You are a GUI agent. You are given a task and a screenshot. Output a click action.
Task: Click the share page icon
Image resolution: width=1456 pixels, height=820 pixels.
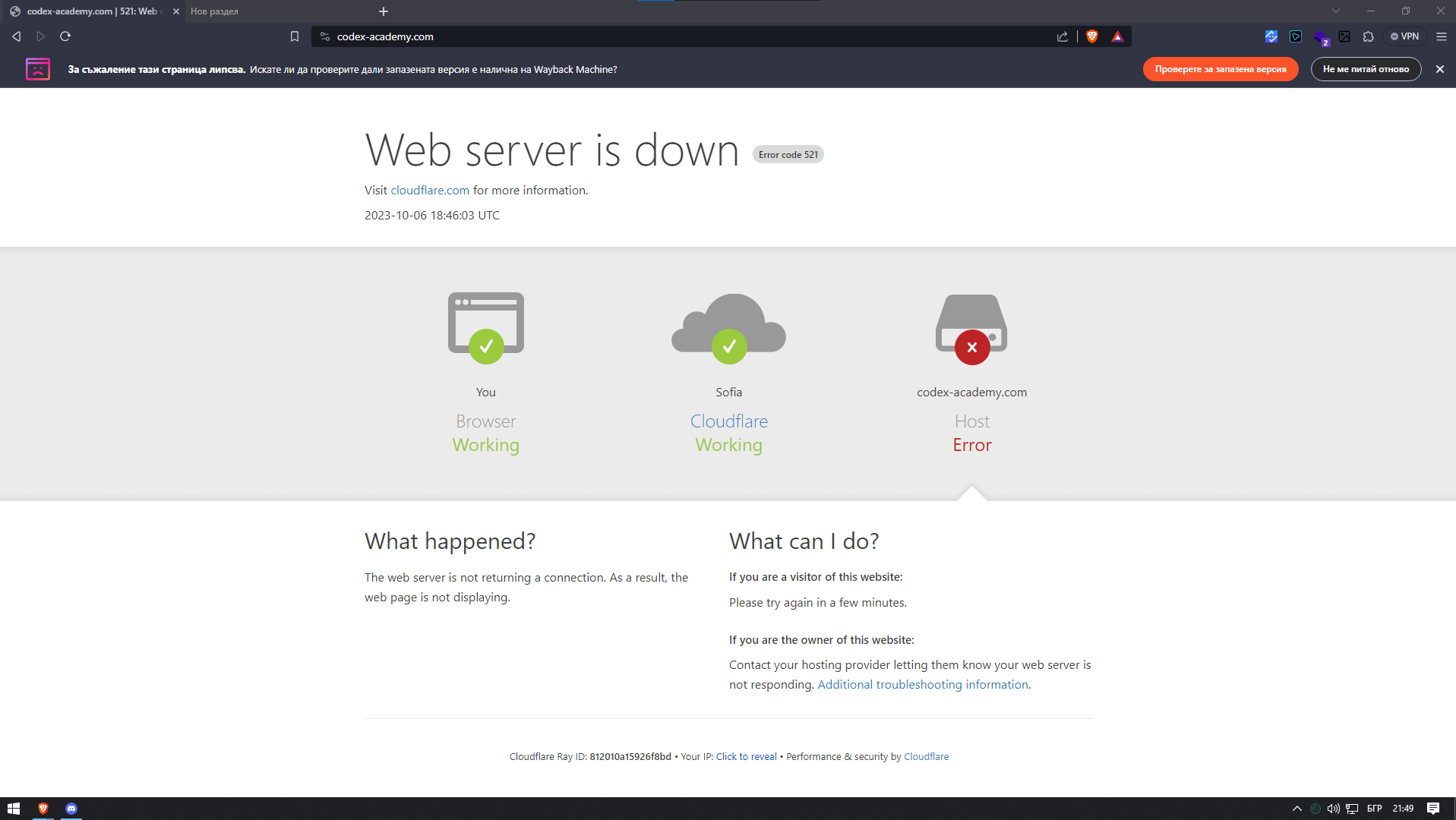tap(1063, 36)
